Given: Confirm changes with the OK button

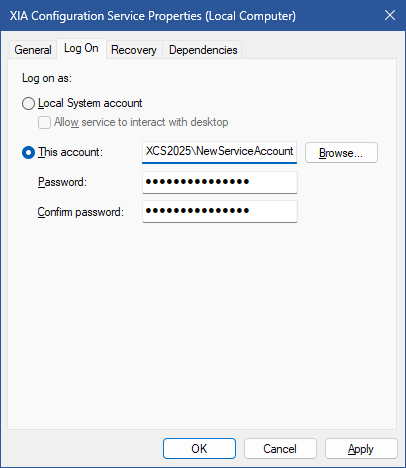Looking at the screenshot, I should [199, 449].
